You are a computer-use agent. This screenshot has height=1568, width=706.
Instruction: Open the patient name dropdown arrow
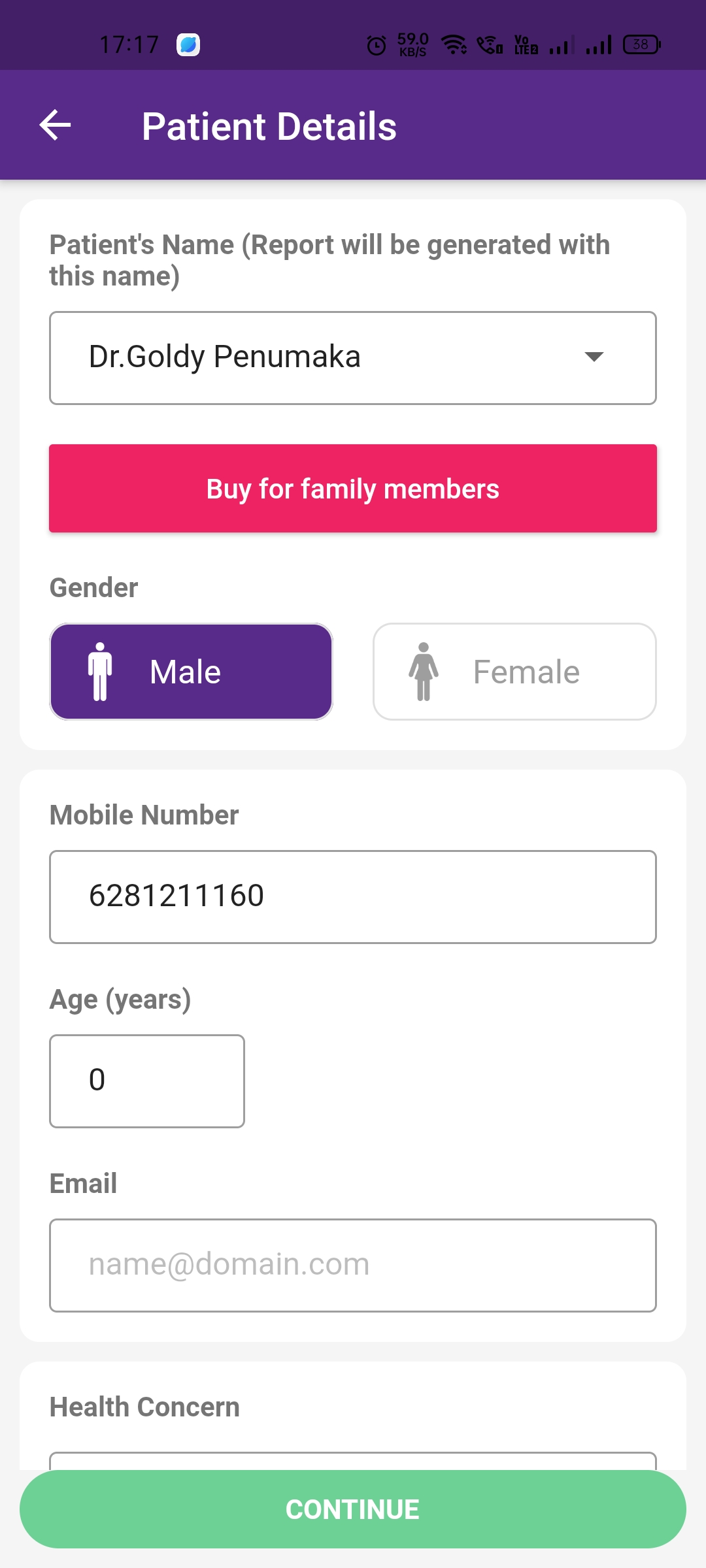pos(594,357)
